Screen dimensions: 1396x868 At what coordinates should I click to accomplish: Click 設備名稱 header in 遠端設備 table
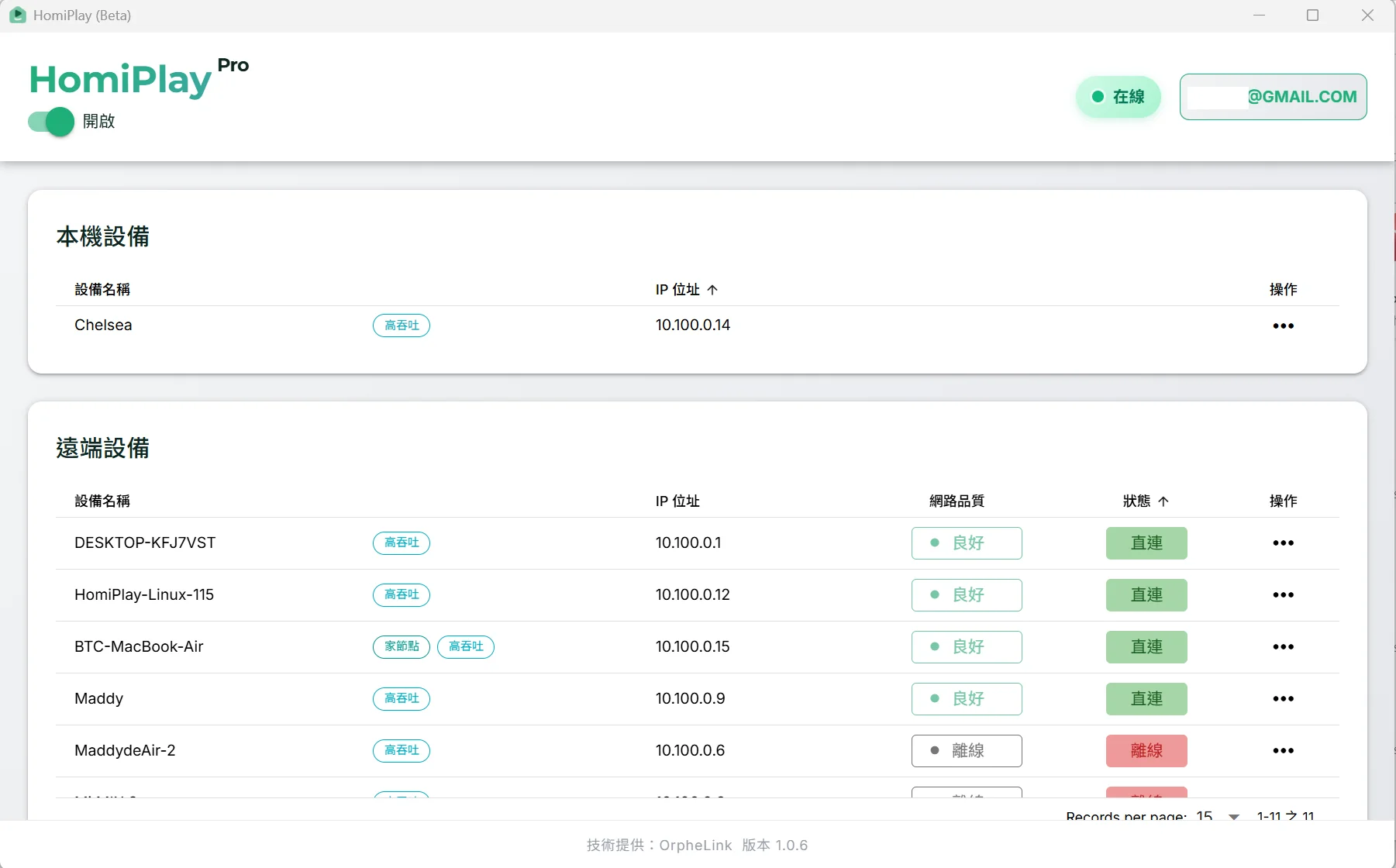[102, 501]
